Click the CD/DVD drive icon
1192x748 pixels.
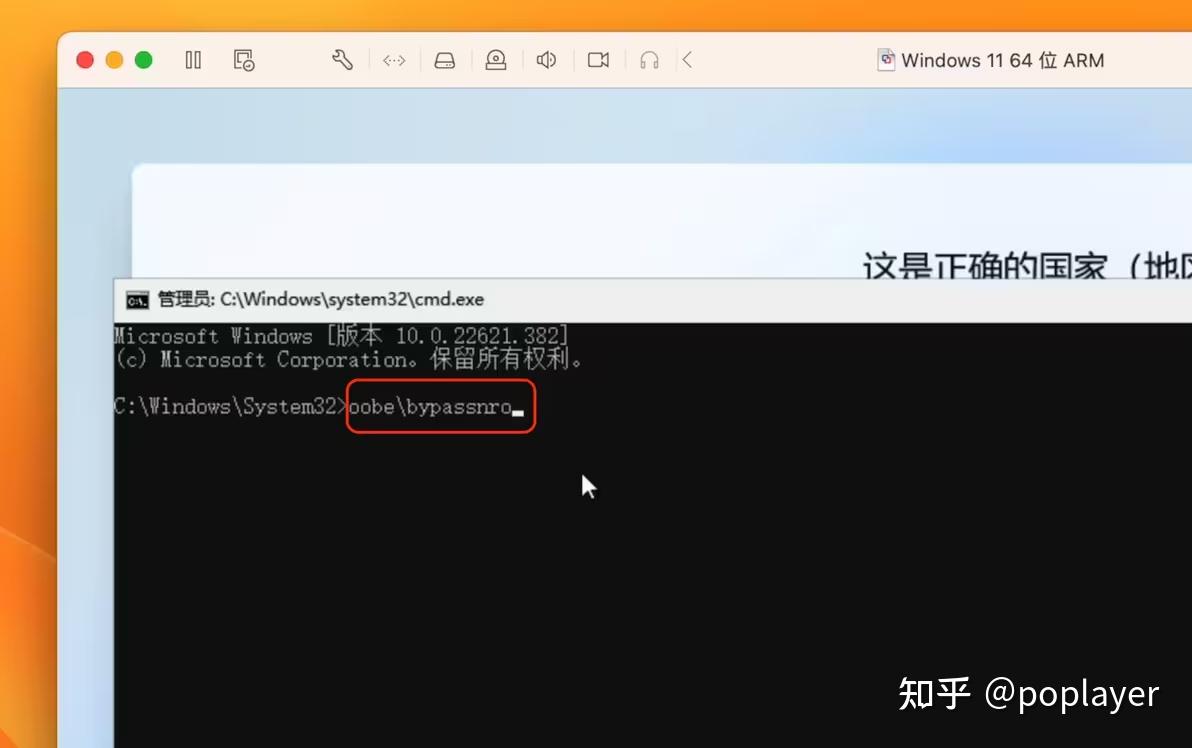coord(496,60)
